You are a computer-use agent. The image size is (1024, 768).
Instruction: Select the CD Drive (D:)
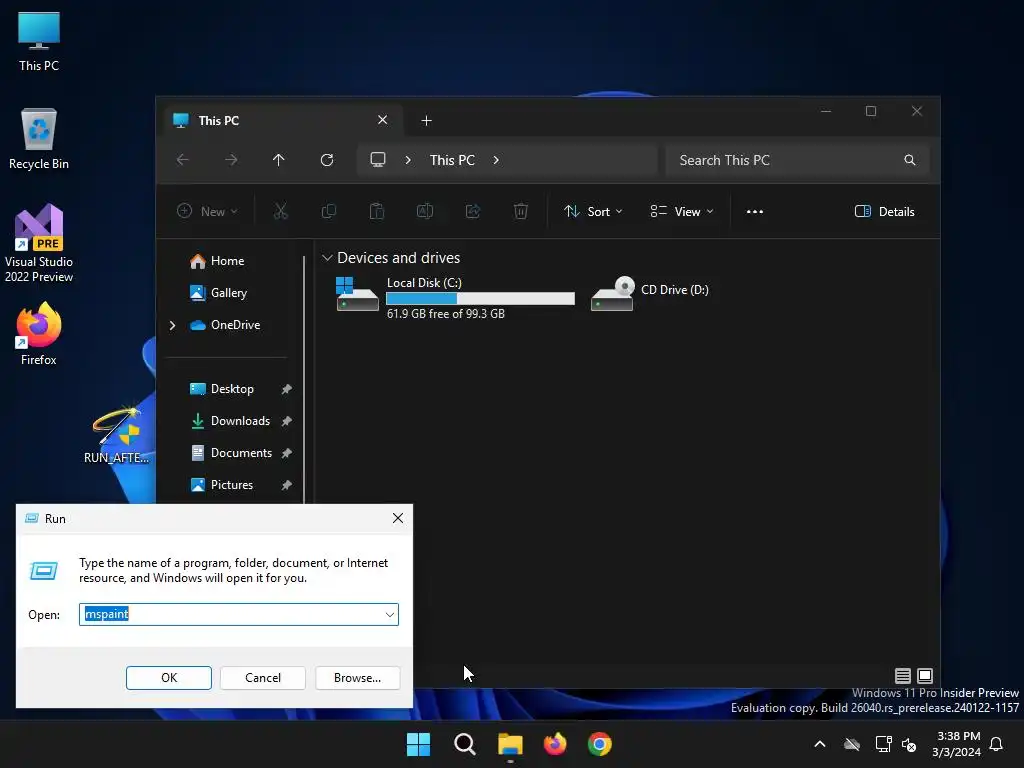650,294
